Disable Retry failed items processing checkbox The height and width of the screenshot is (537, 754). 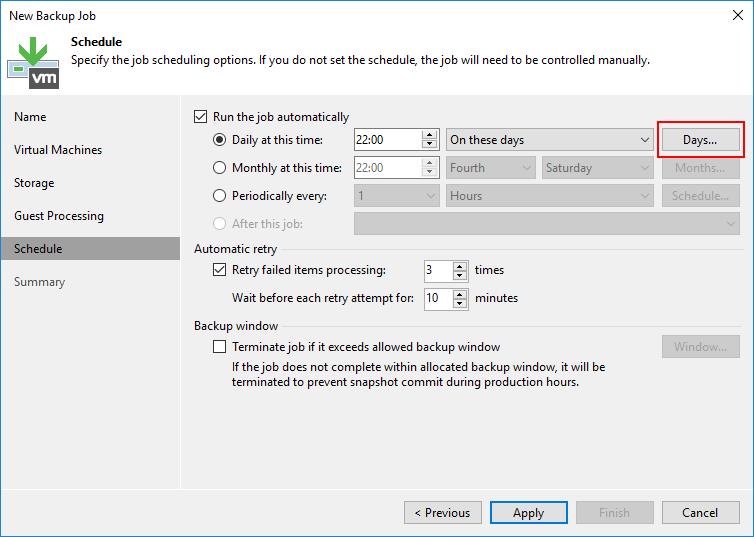(x=220, y=270)
